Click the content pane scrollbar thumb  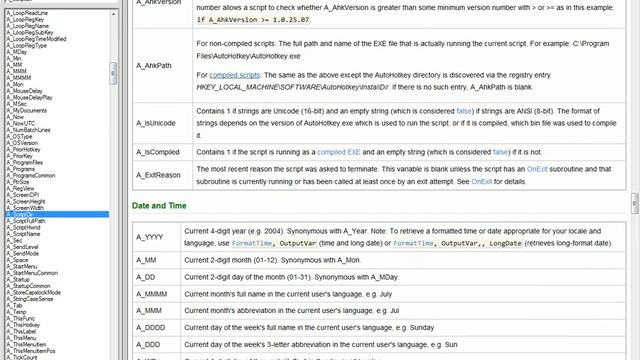[635, 203]
